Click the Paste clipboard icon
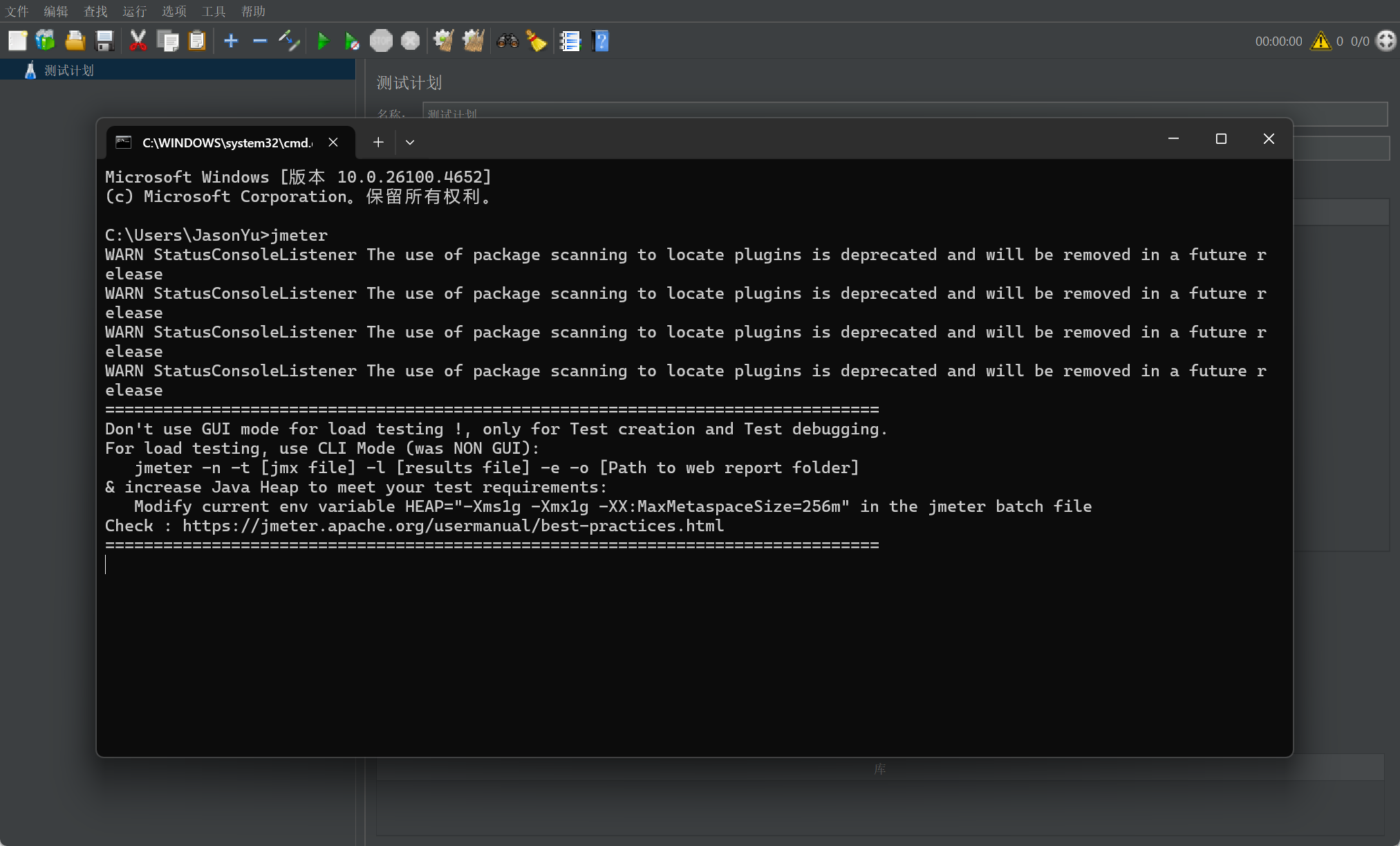 pos(197,41)
